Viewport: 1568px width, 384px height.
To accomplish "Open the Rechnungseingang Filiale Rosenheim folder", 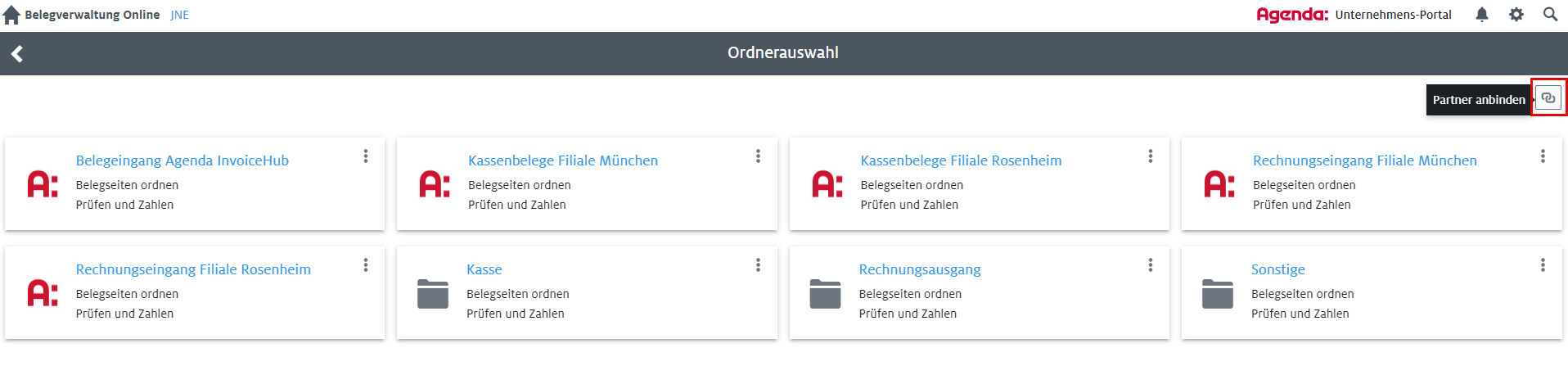I will click(193, 269).
